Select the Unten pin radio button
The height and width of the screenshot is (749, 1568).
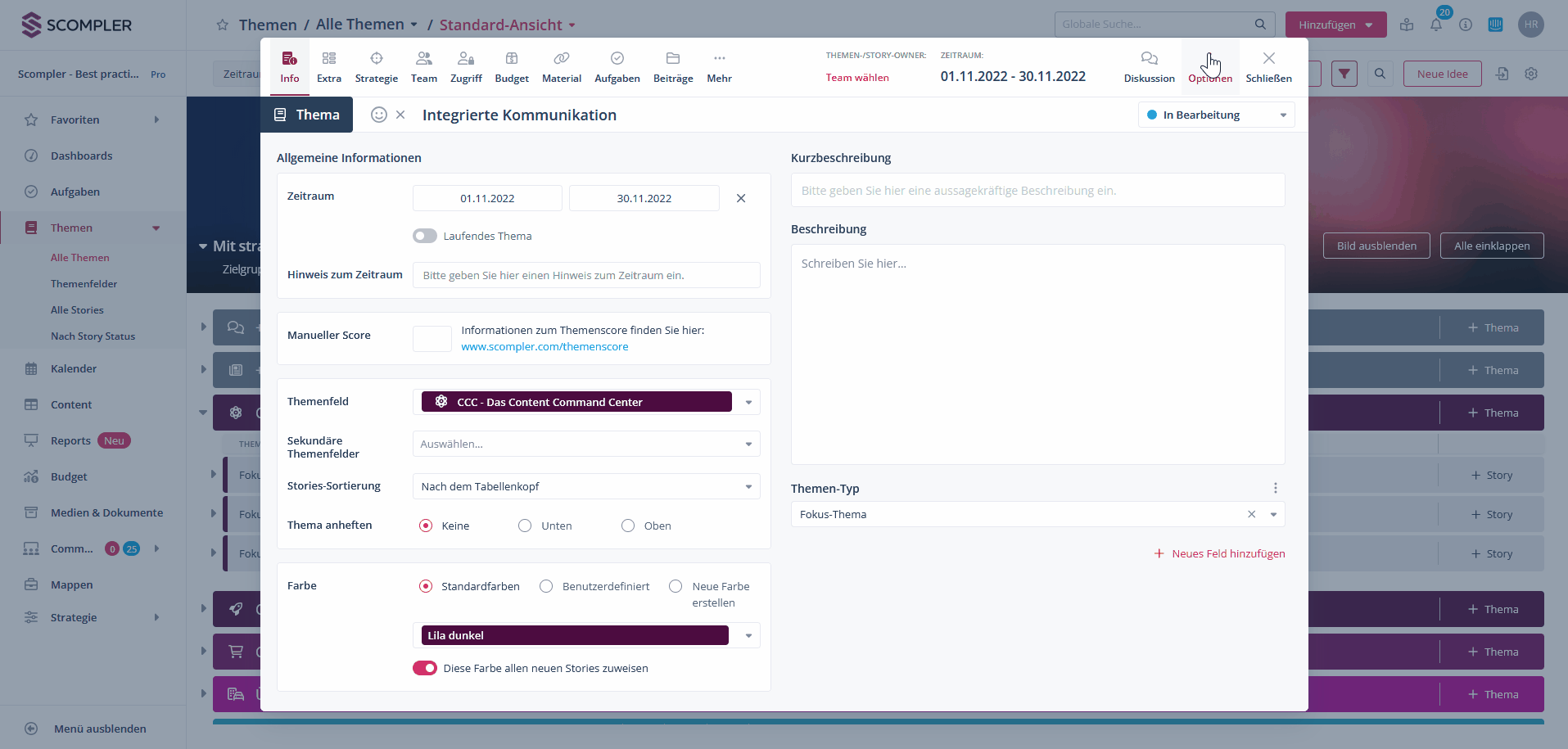(x=525, y=526)
